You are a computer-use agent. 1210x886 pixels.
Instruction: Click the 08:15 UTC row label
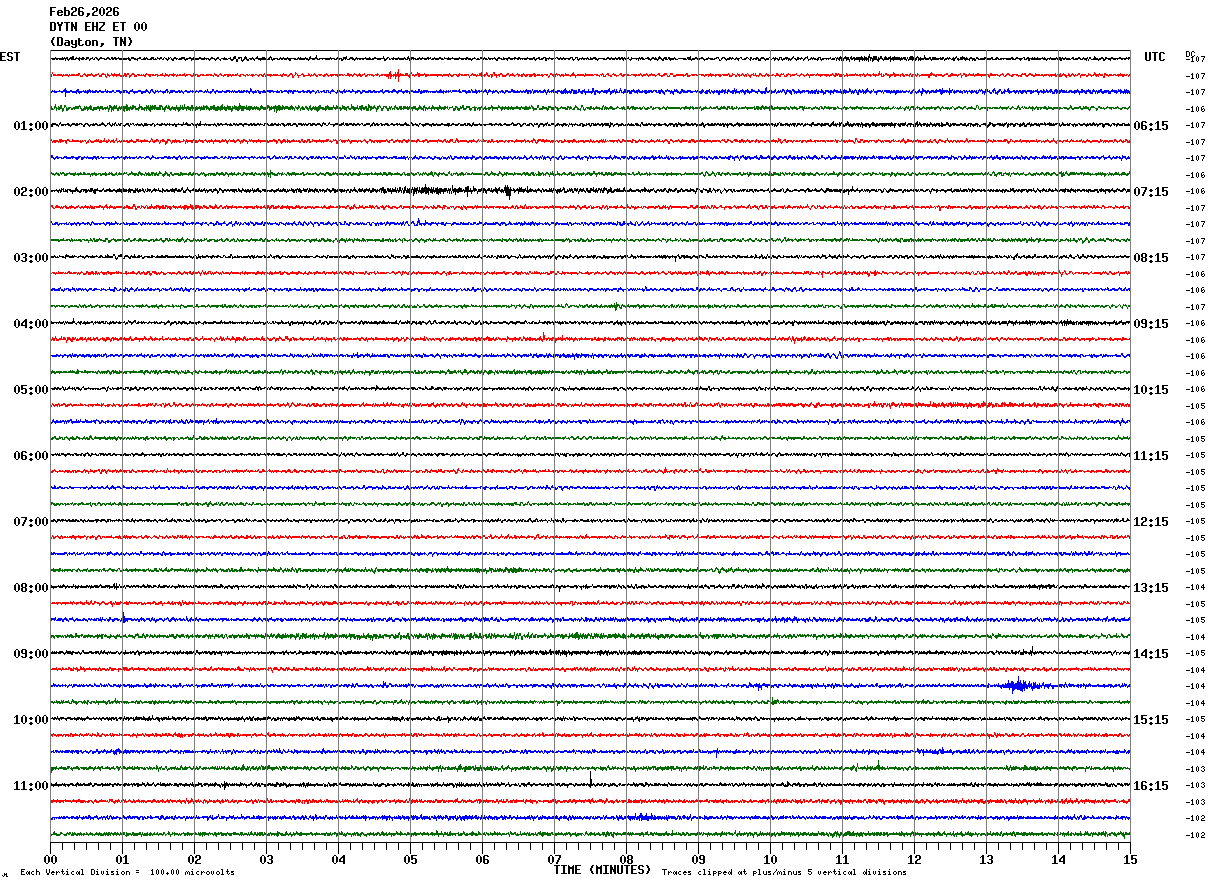pyautogui.click(x=1151, y=258)
